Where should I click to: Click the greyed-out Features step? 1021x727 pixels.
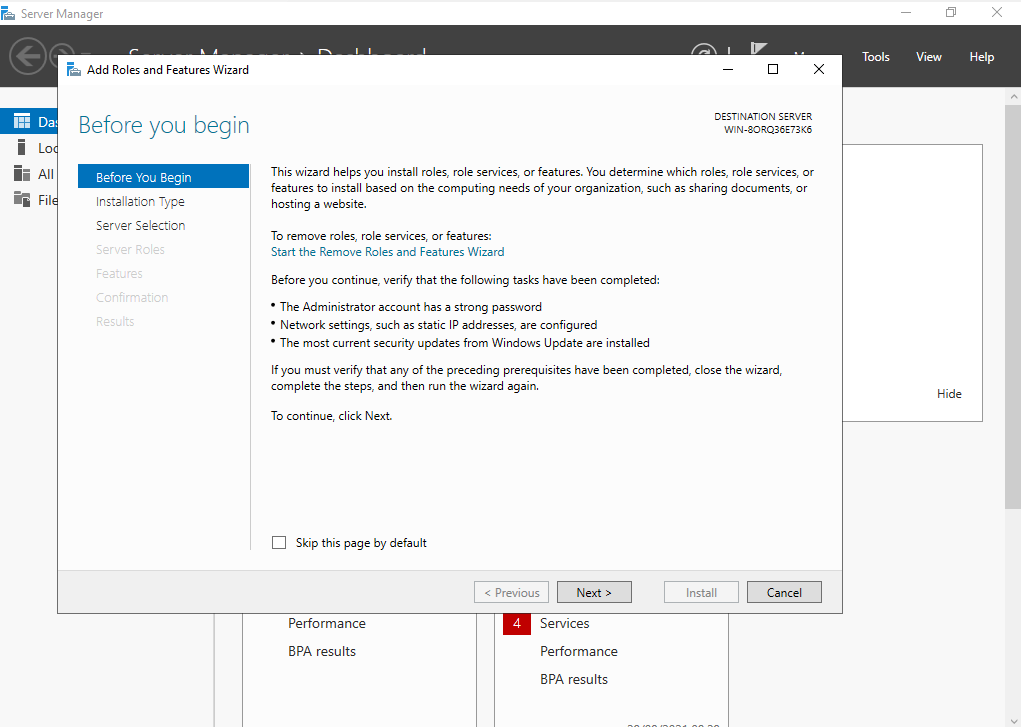tap(119, 274)
